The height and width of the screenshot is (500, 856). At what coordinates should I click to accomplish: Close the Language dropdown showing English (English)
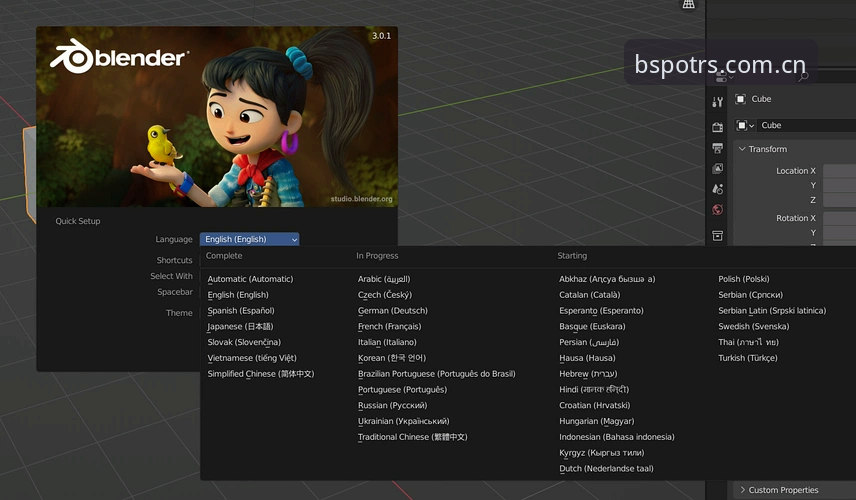tap(249, 239)
